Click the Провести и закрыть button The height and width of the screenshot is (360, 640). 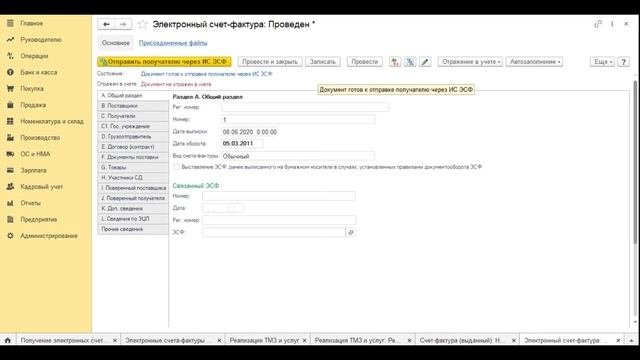pos(270,62)
